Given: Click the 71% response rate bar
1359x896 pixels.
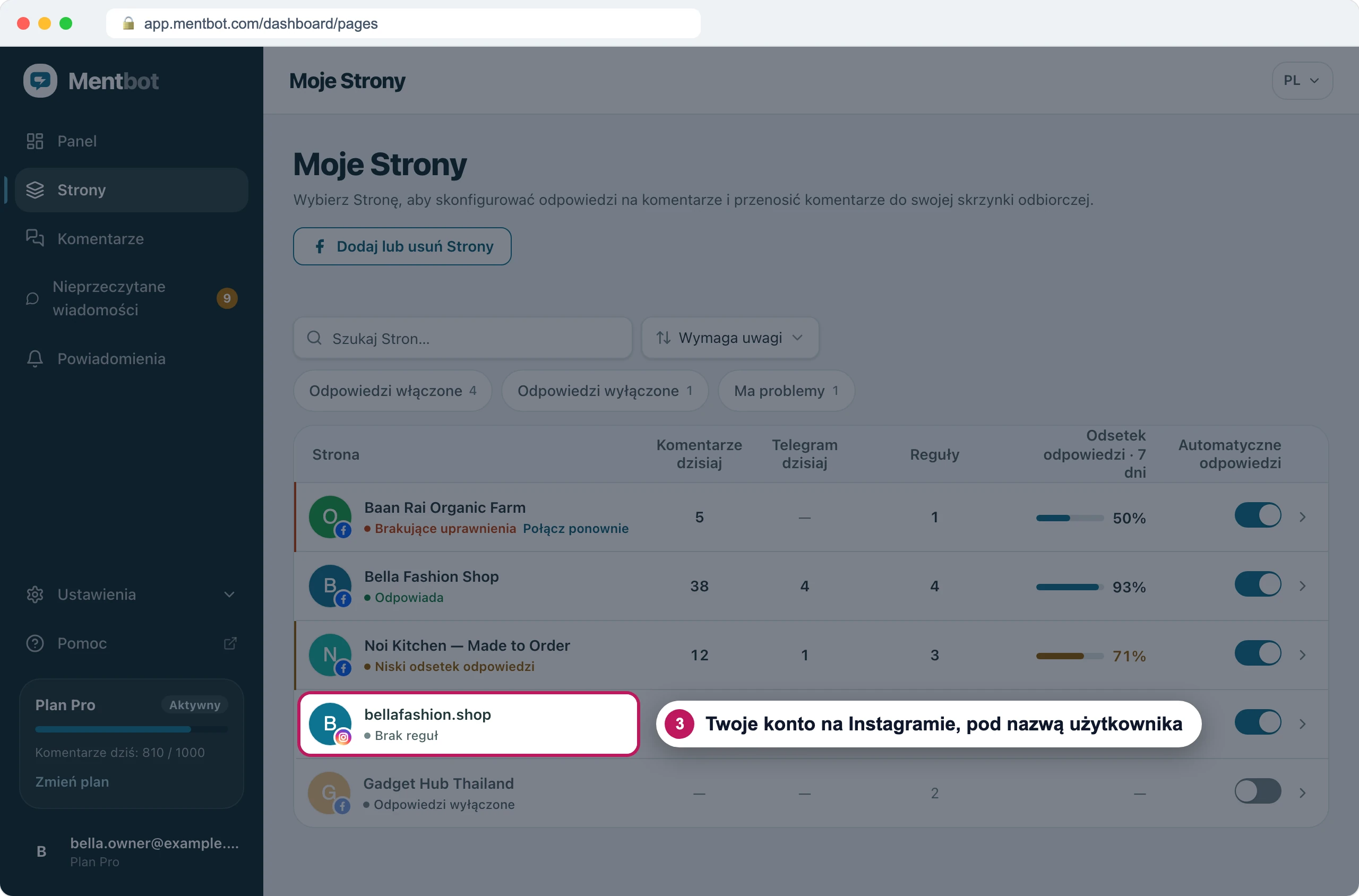Looking at the screenshot, I should click(1069, 656).
